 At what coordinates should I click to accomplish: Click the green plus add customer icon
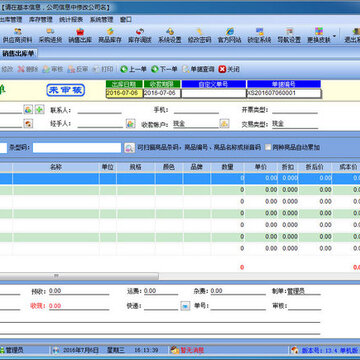[x=40, y=109]
